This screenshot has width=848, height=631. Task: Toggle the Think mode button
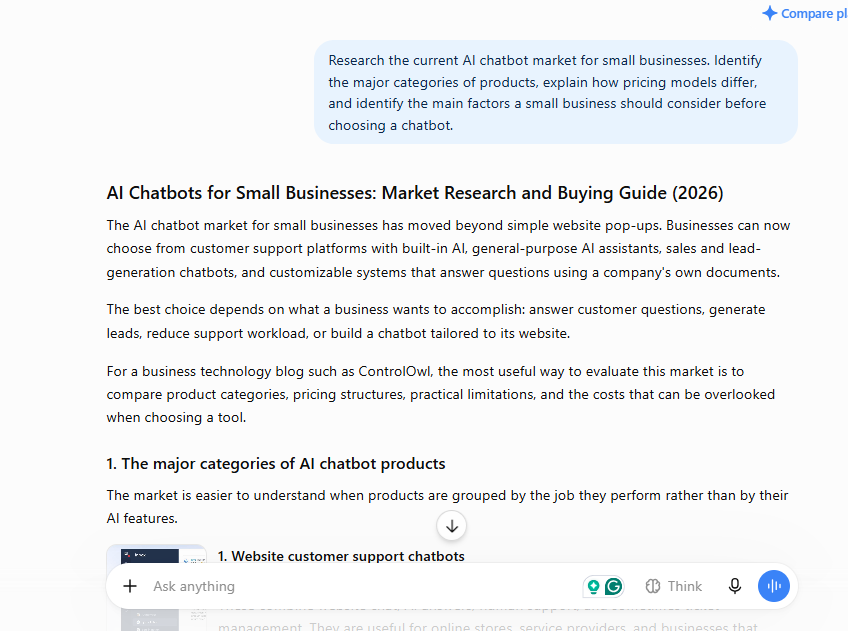pyautogui.click(x=674, y=586)
